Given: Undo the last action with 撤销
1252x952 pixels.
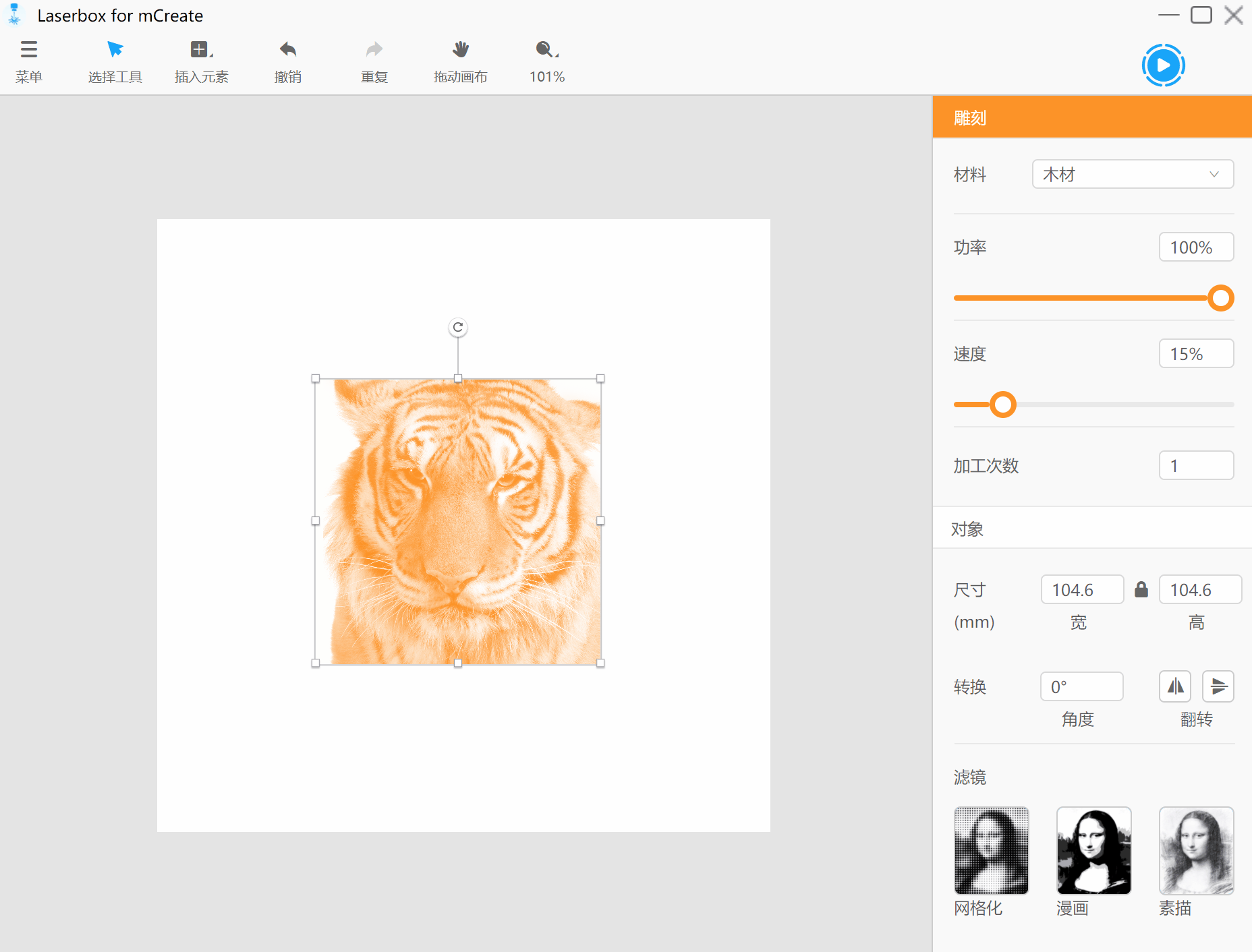Looking at the screenshot, I should pos(287,59).
